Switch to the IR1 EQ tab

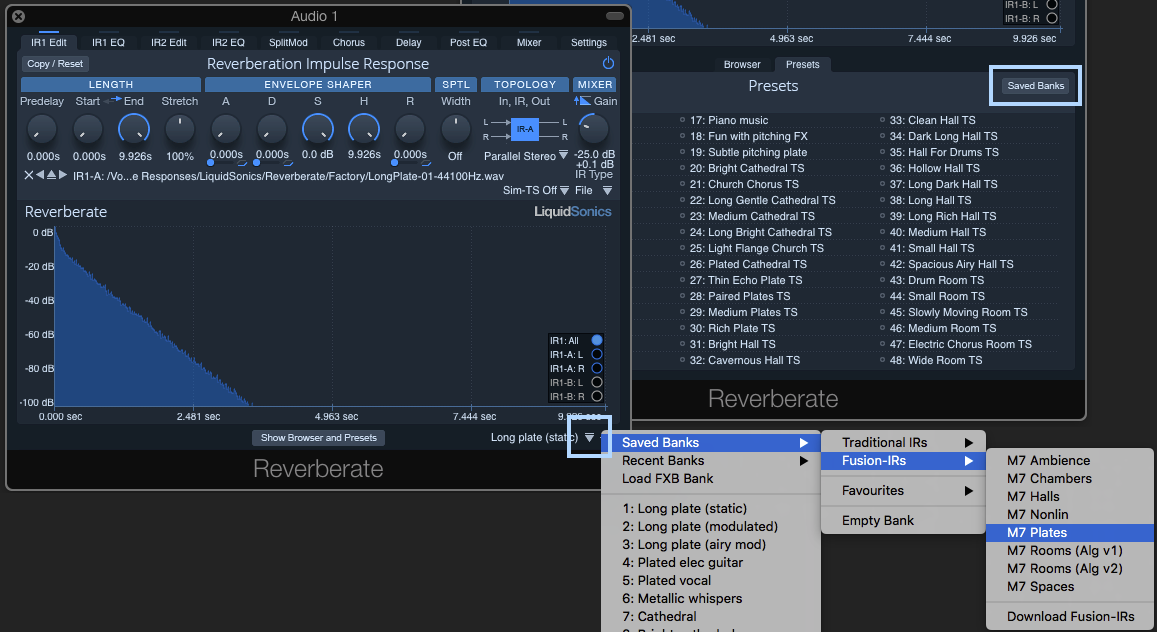pos(108,42)
